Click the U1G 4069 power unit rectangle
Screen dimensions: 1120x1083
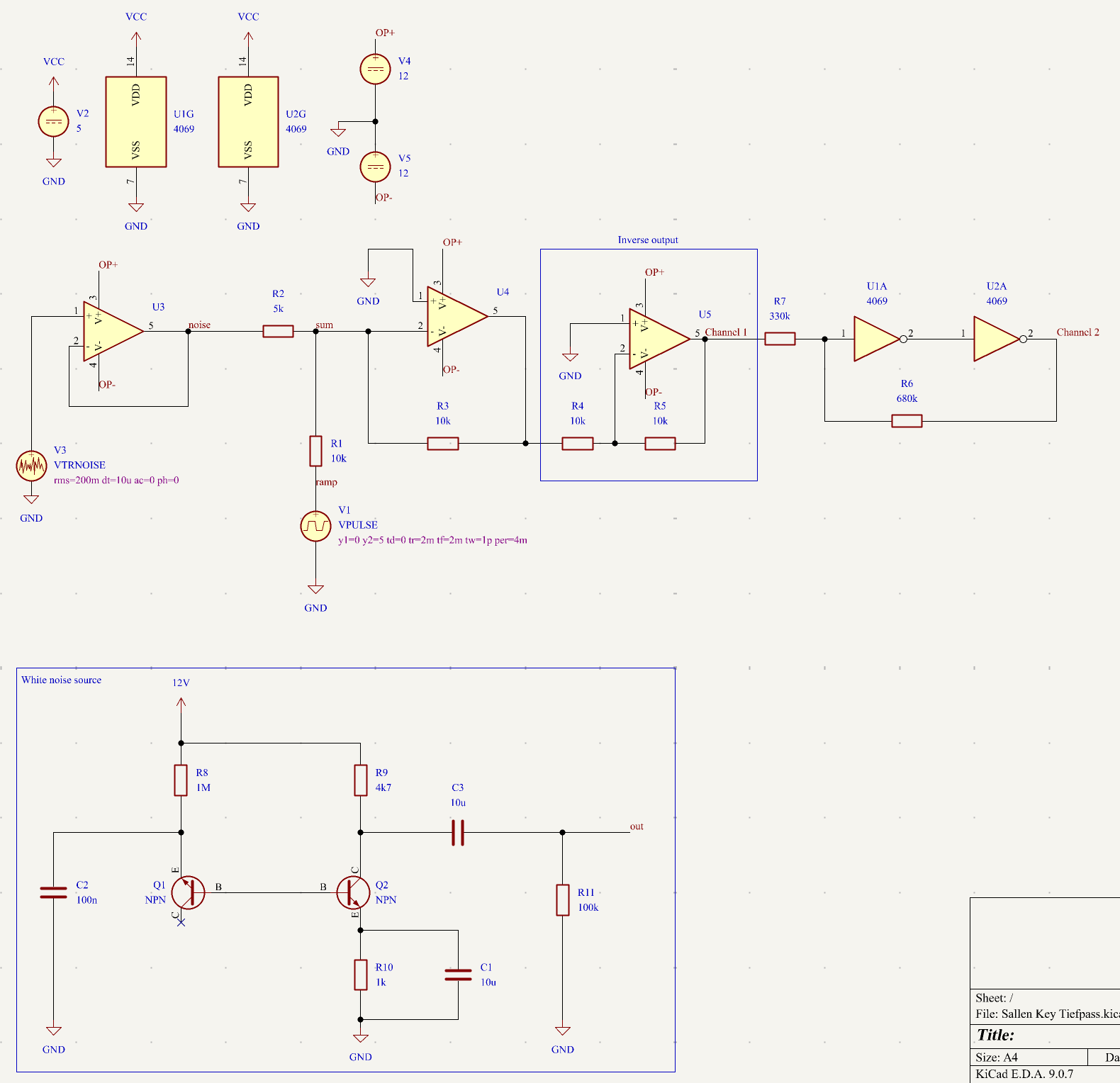(136, 122)
